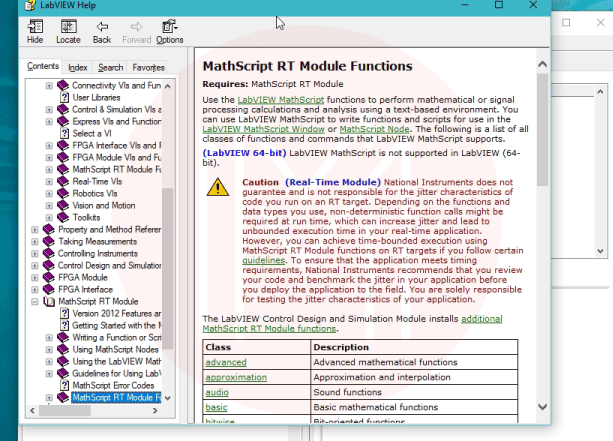Select Taking Measurements book icon

49,242
